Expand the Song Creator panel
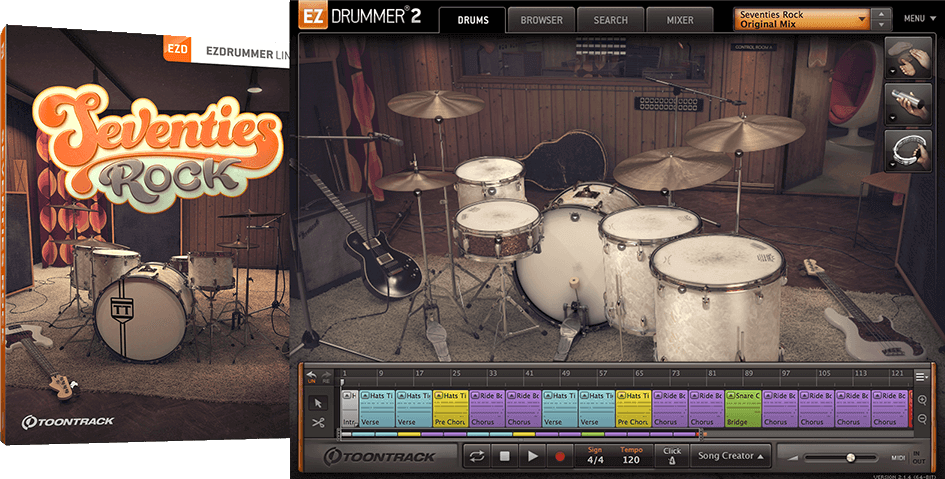 click(x=730, y=456)
